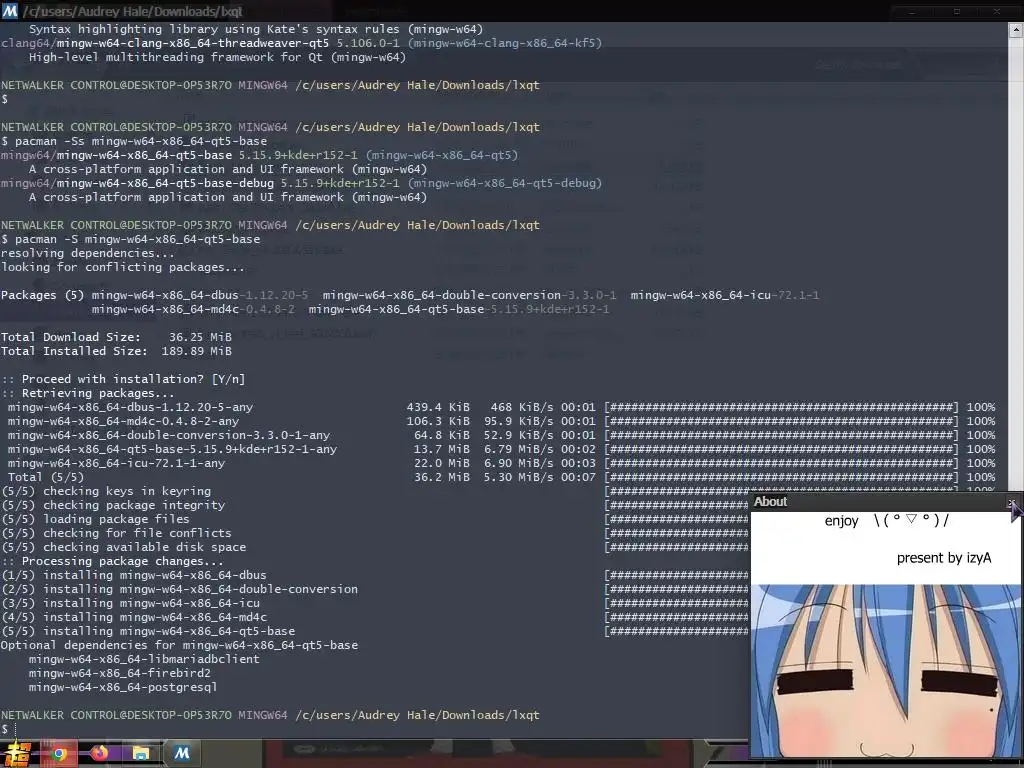Viewport: 1024px width, 768px height.
Task: Click the '(5/5) checking keys in keyring' line
Action: (x=106, y=491)
